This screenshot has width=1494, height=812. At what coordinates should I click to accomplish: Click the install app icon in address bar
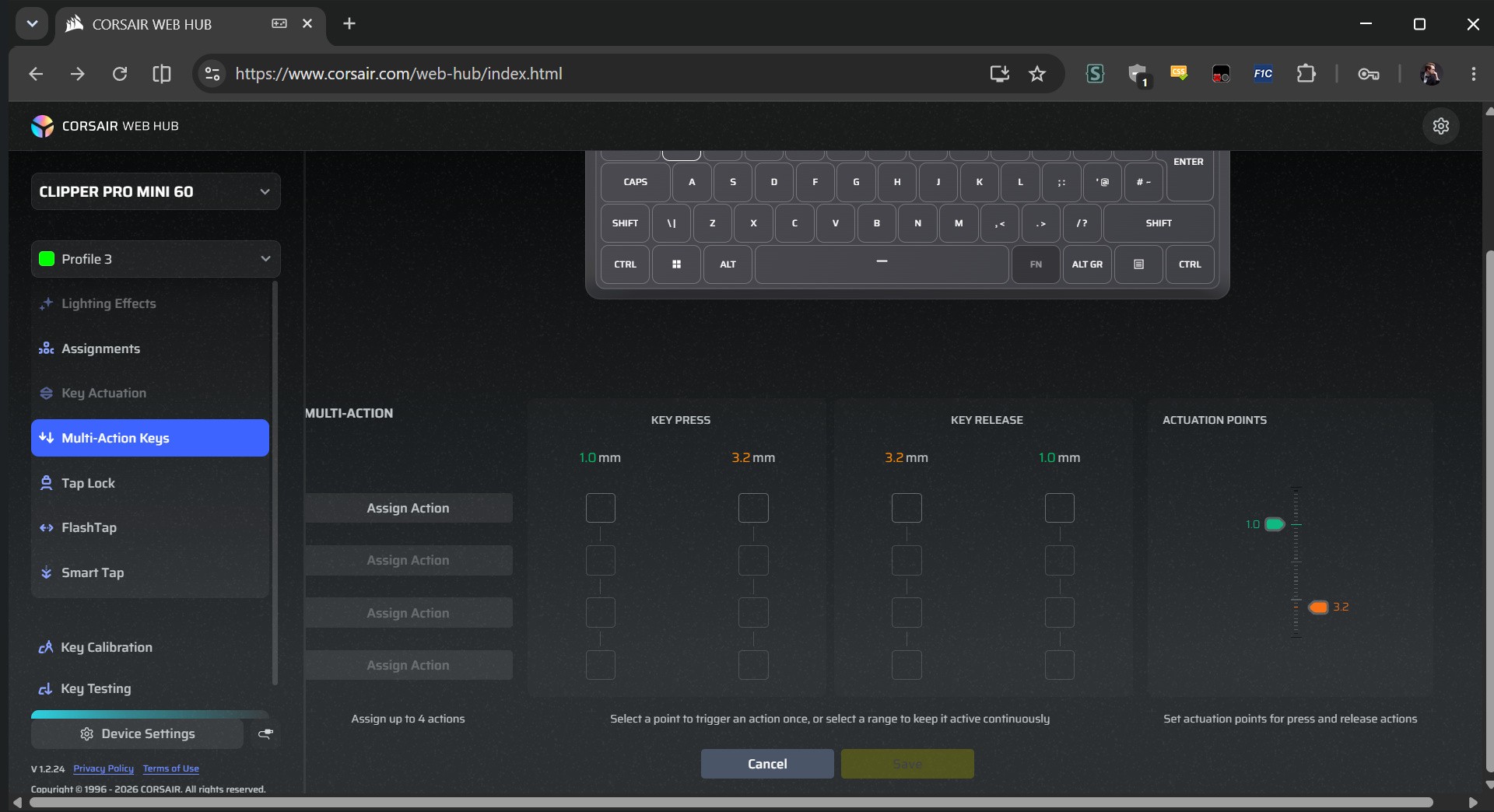(999, 74)
